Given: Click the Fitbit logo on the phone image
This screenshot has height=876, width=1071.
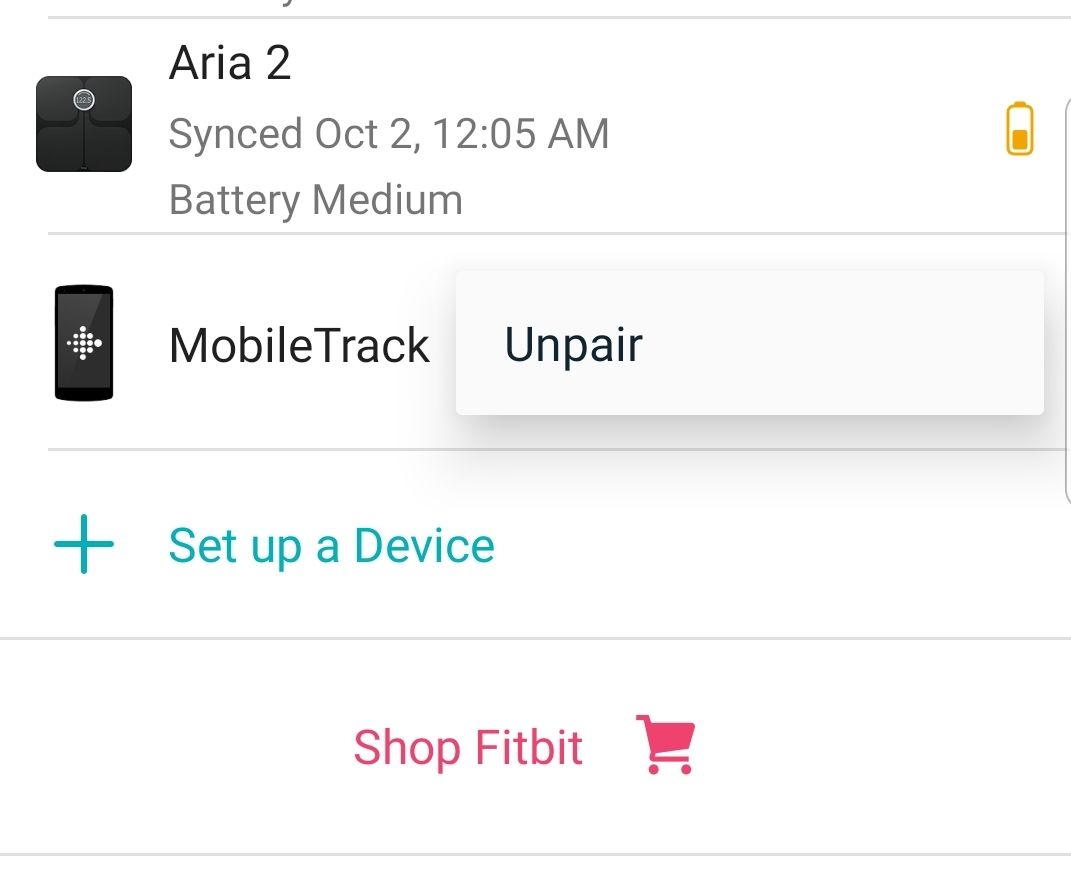Looking at the screenshot, I should pos(84,344).
